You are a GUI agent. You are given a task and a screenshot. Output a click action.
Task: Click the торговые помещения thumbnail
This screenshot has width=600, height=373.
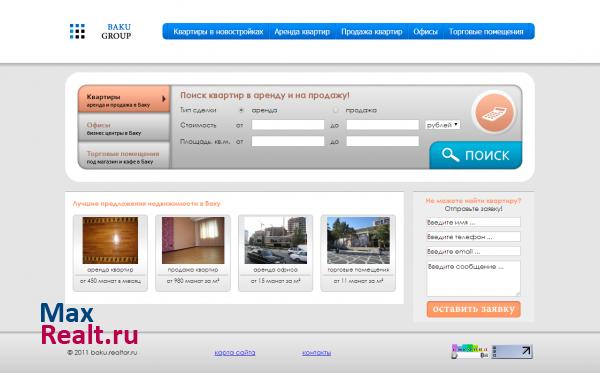tap(358, 241)
